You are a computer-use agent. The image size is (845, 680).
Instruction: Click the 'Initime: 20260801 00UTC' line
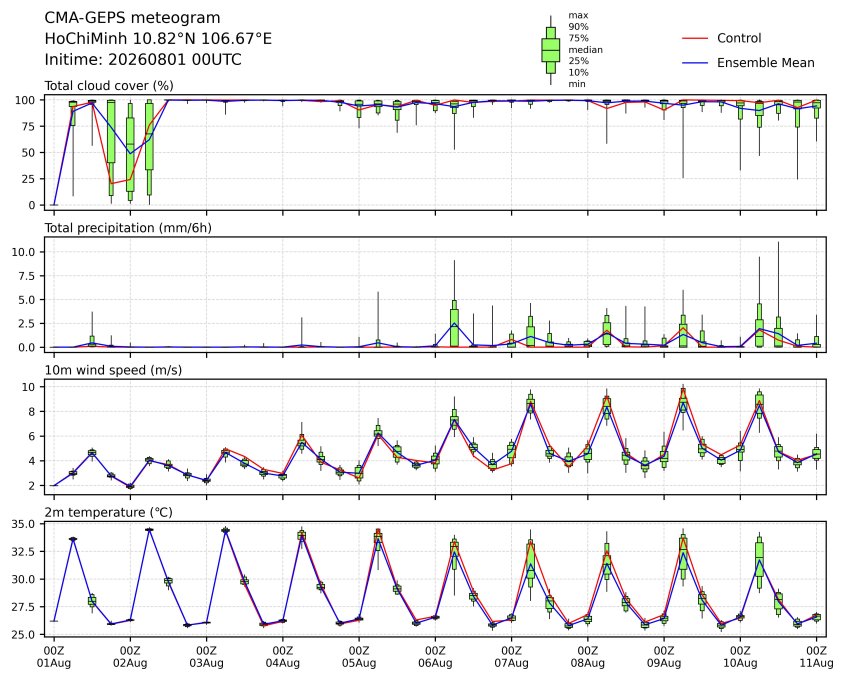[143, 59]
